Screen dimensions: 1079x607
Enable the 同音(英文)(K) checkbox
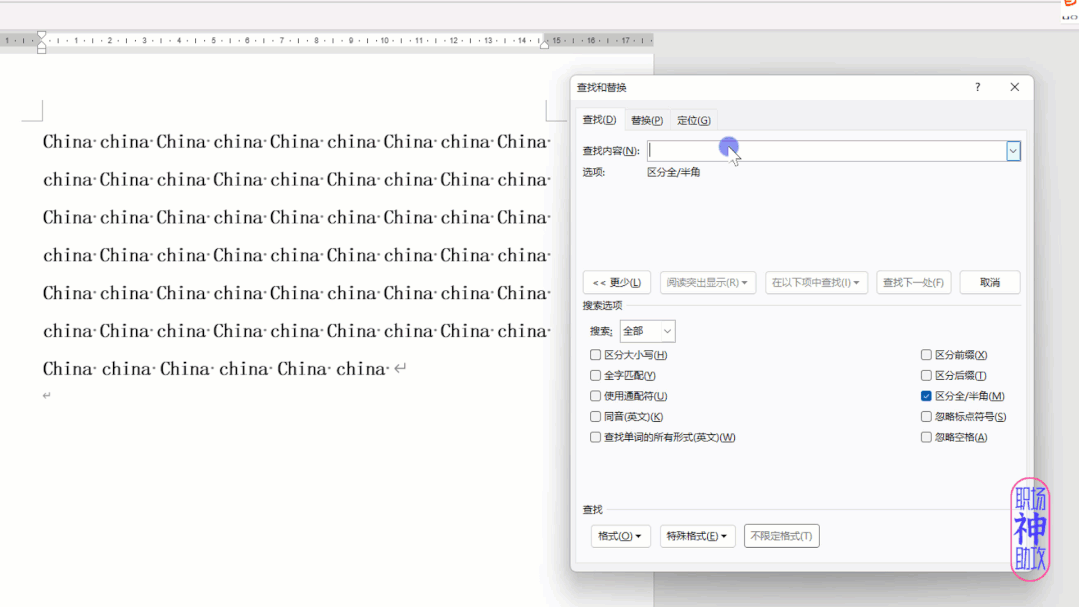(595, 417)
